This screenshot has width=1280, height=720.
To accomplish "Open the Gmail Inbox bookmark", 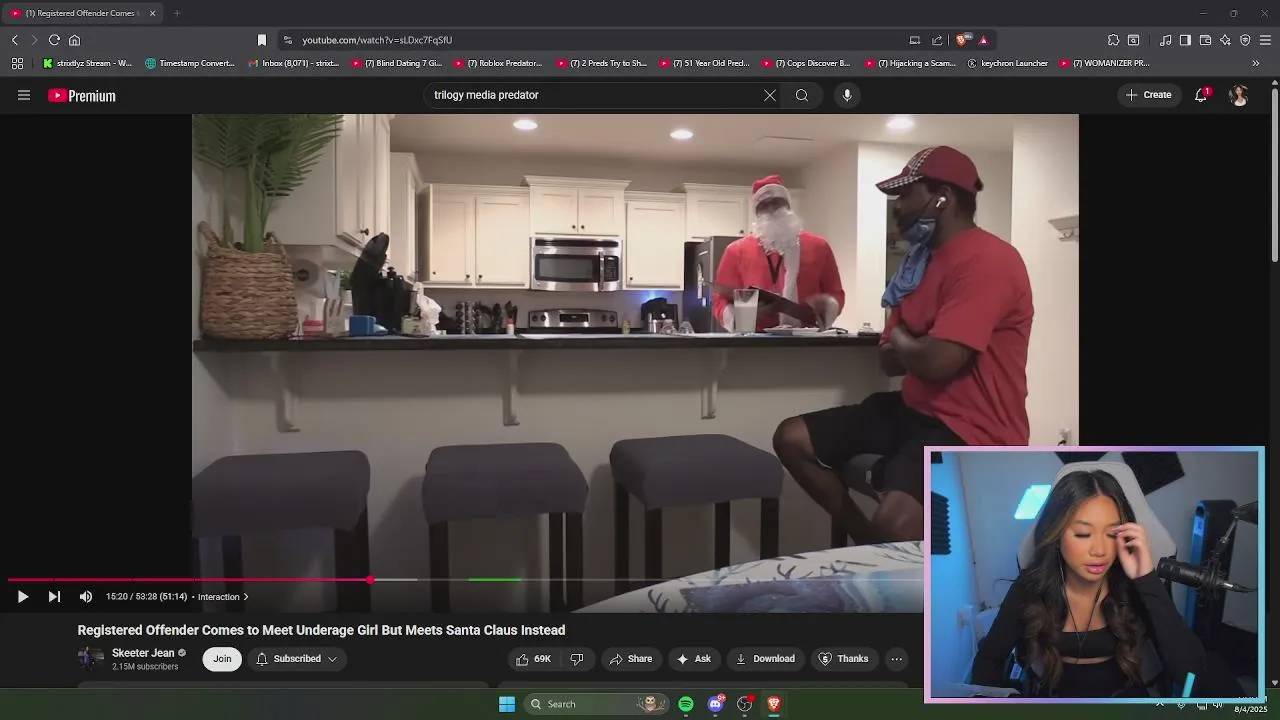I will point(293,63).
